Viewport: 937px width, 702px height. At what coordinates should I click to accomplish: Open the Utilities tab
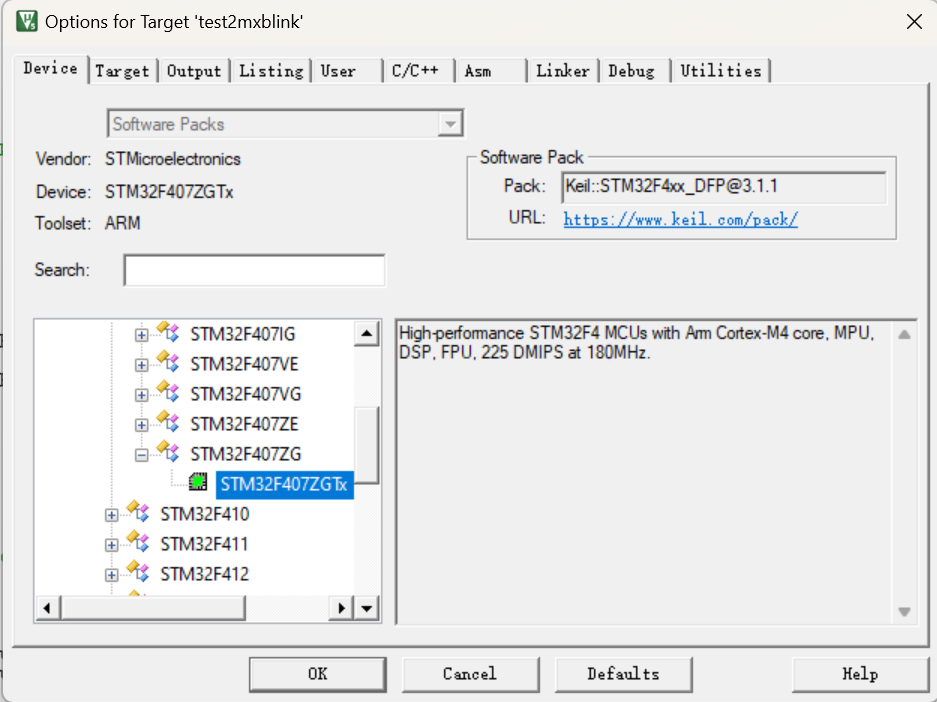[x=721, y=71]
